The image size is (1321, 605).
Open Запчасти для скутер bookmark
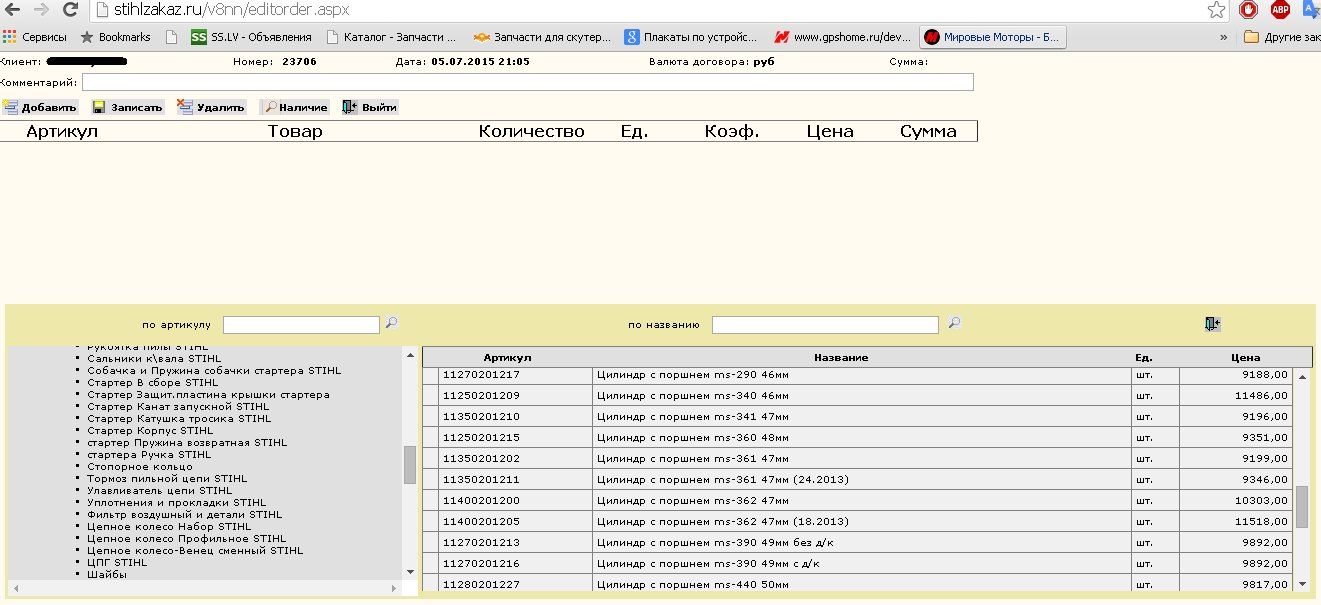(542, 37)
